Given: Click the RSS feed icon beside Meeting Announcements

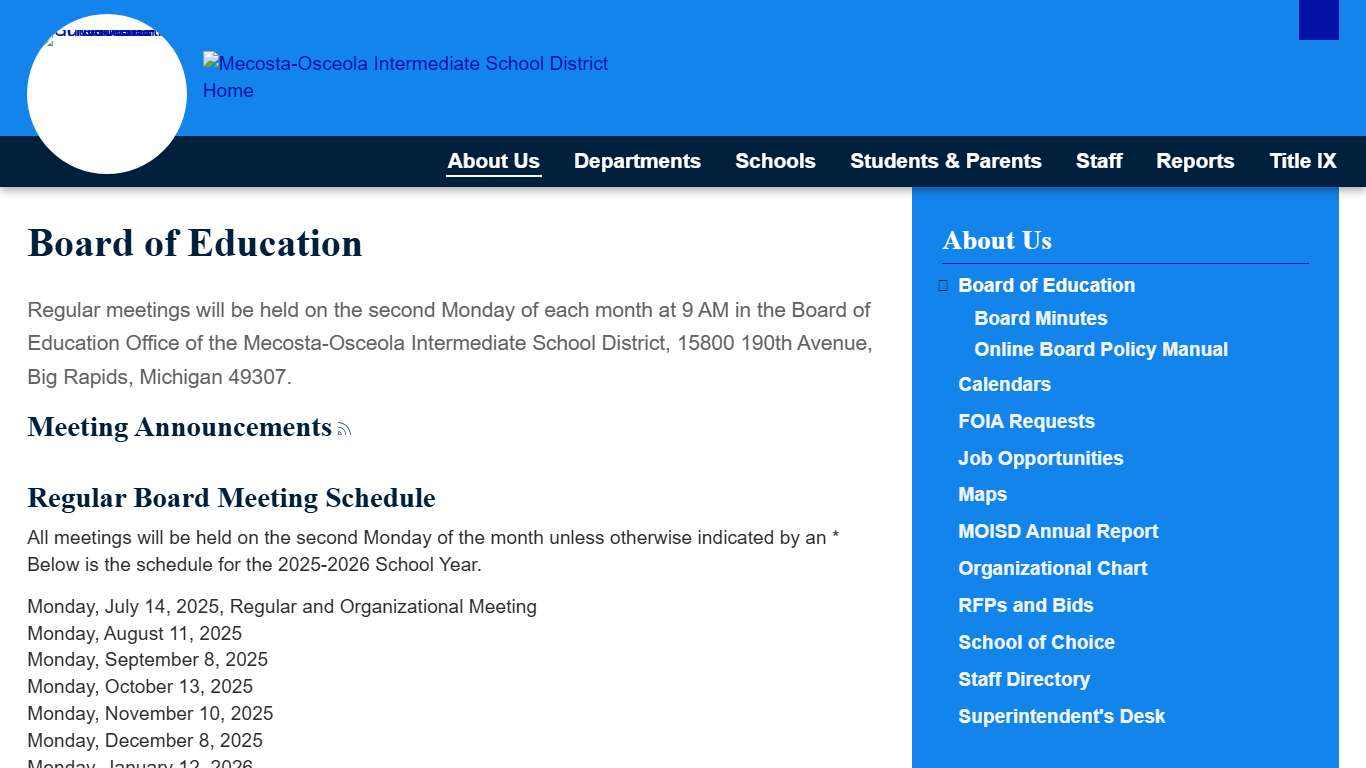Looking at the screenshot, I should click(x=344, y=427).
